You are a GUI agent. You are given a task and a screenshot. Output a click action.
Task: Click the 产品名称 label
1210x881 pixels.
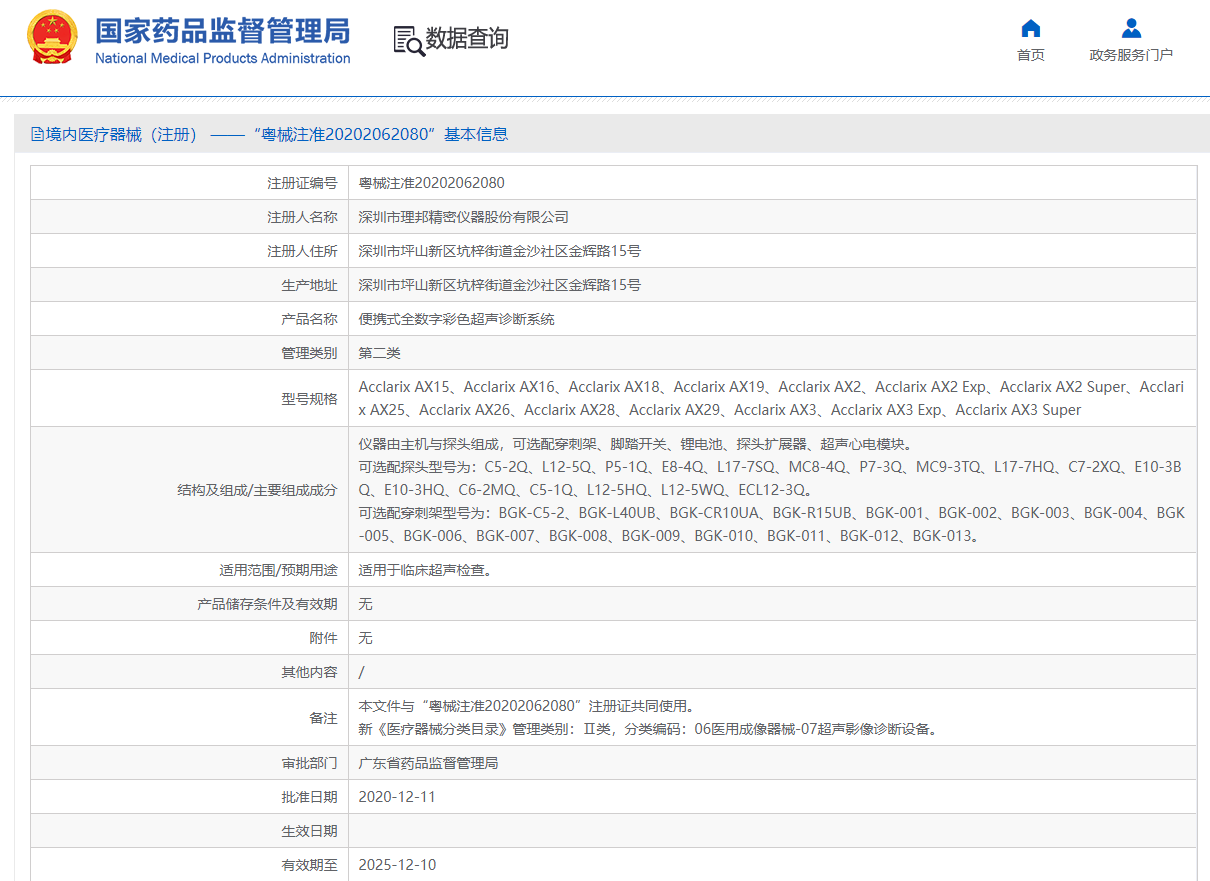coord(309,319)
